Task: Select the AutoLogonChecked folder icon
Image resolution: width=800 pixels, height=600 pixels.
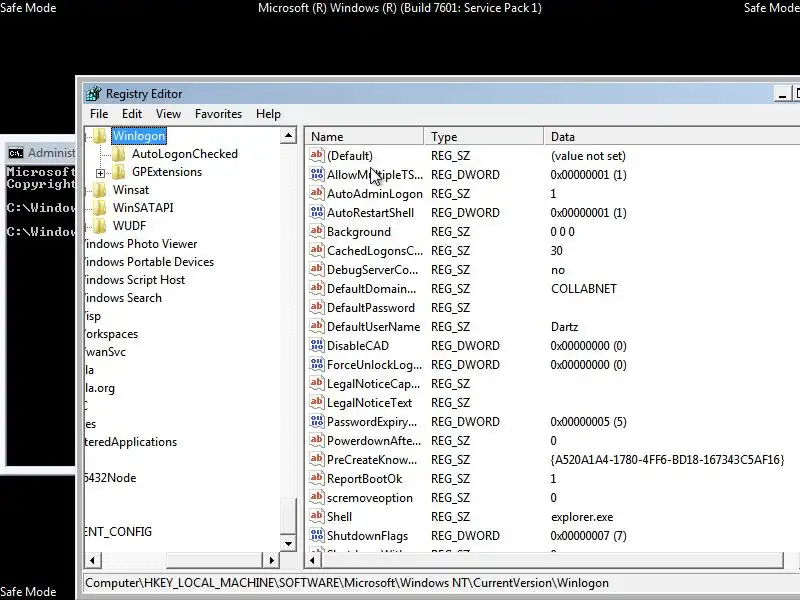Action: pyautogui.click(x=119, y=154)
